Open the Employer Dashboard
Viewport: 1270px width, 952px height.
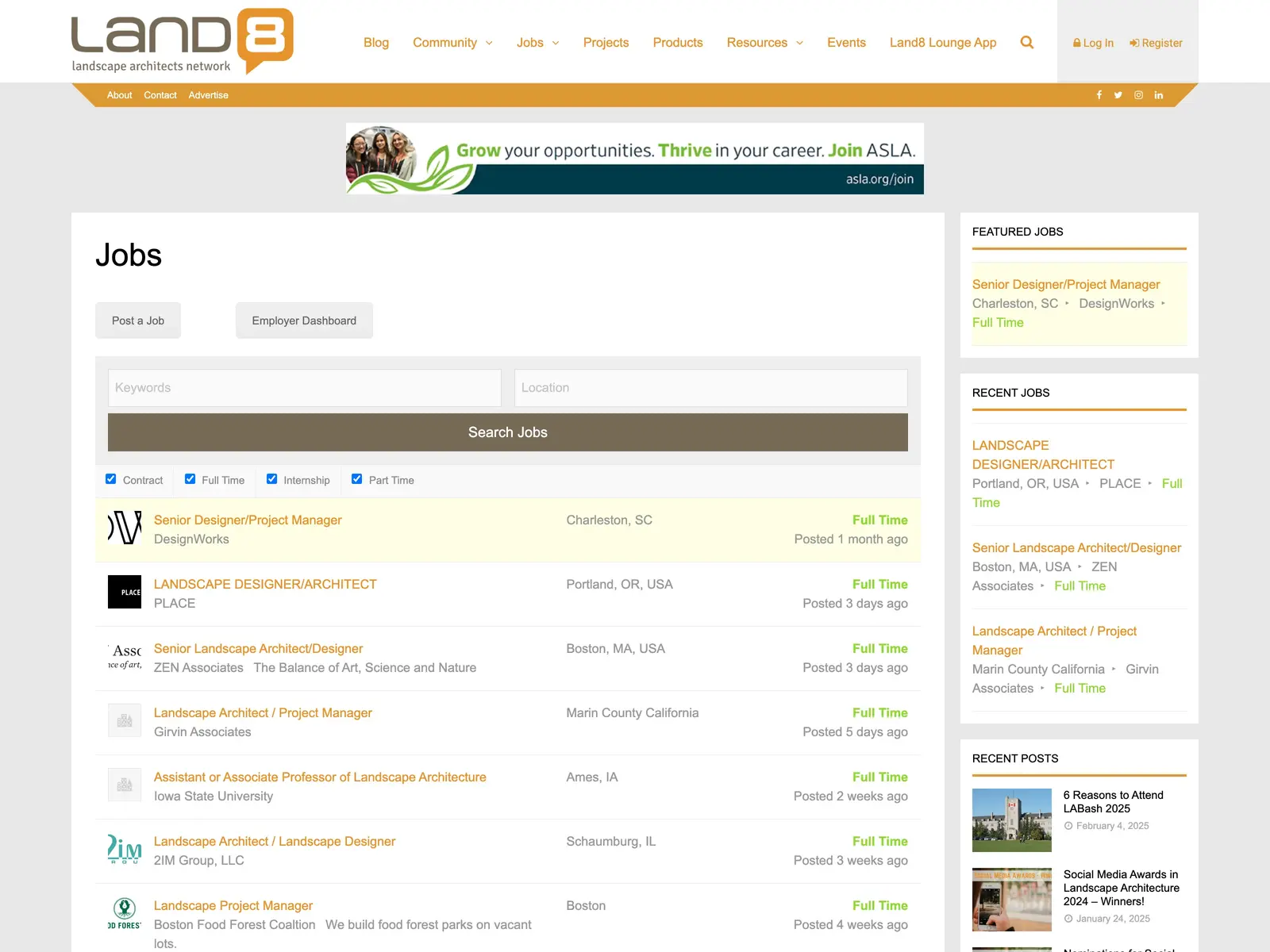click(x=304, y=321)
